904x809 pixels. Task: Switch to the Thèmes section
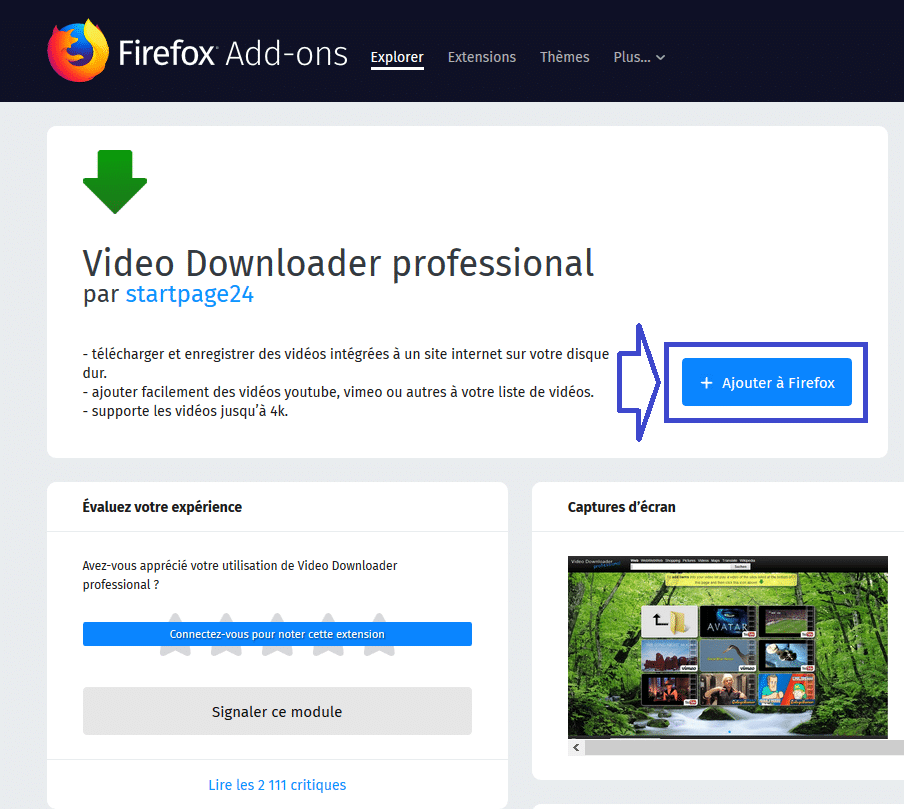[x=564, y=57]
